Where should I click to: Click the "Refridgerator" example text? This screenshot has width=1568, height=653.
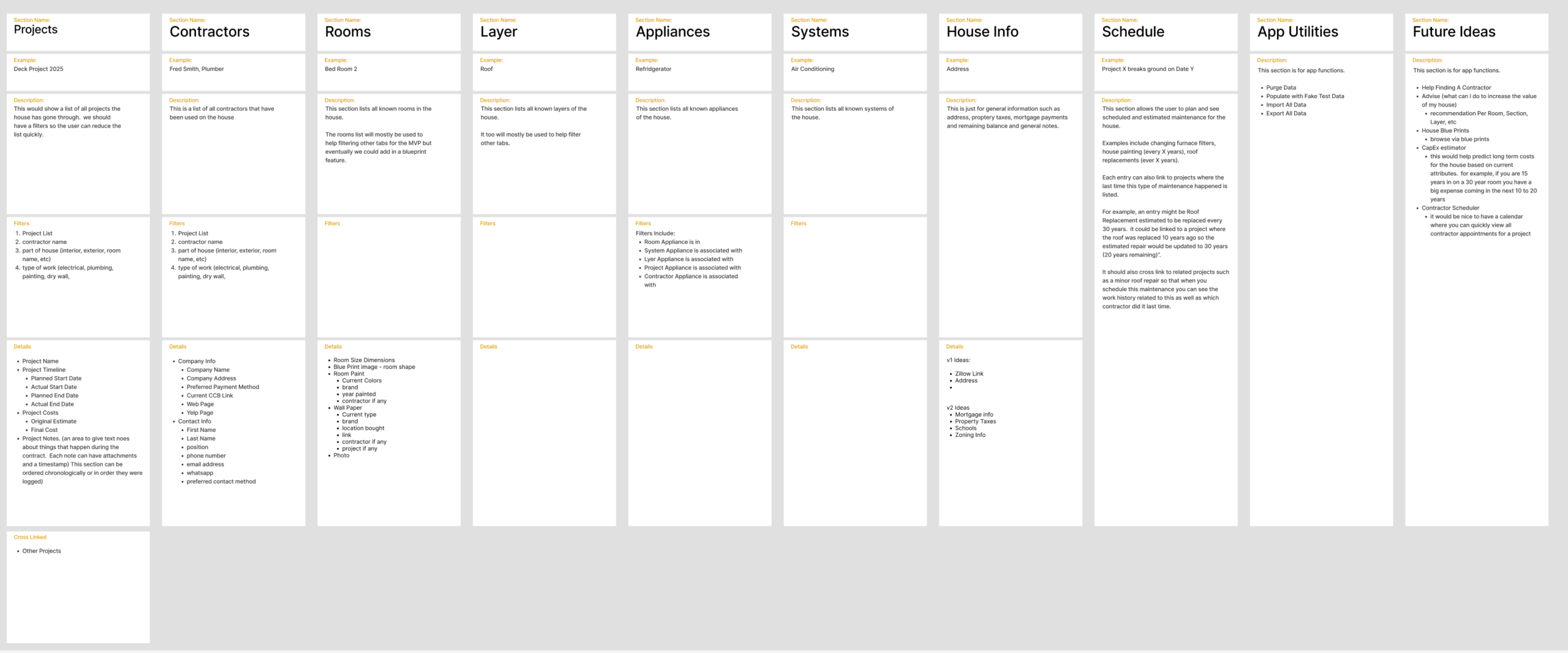coord(653,69)
